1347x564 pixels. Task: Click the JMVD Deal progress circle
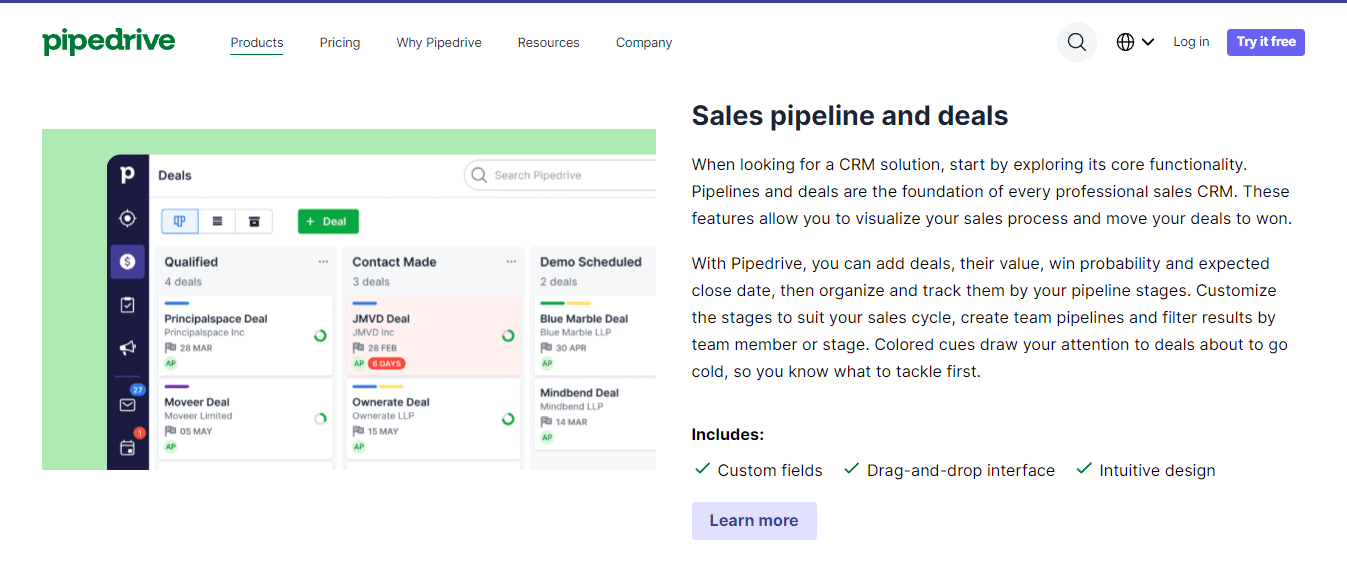click(x=508, y=336)
